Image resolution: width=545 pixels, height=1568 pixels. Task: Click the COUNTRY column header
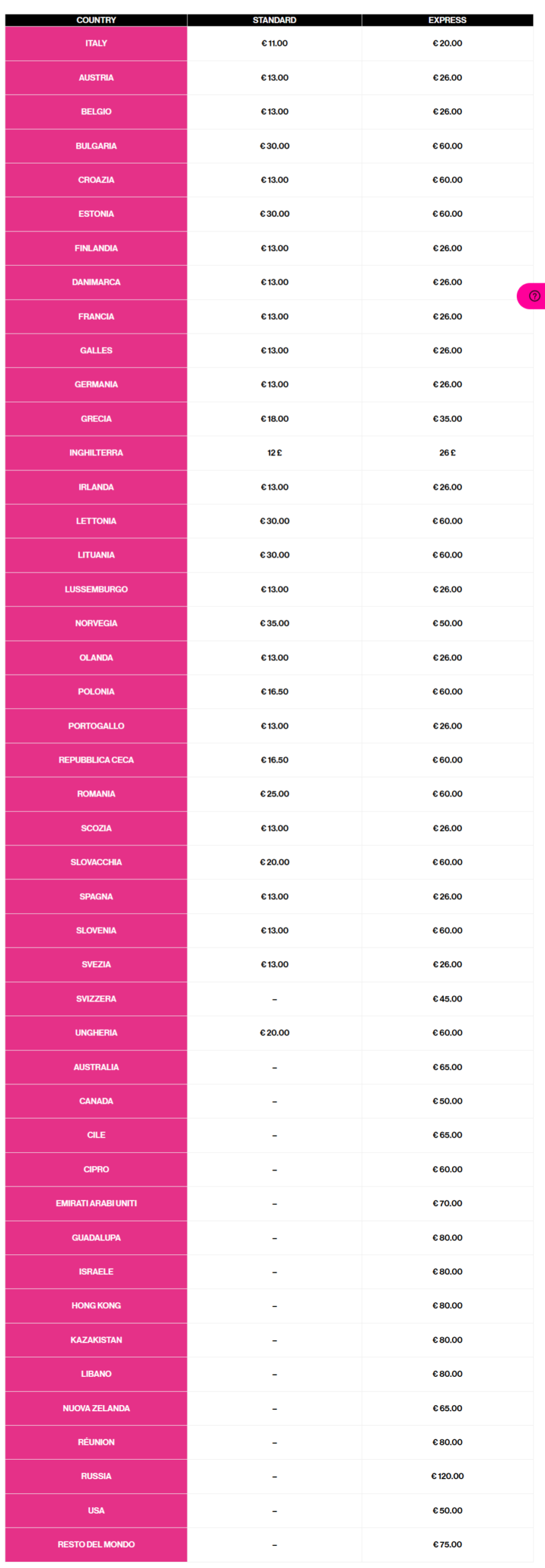(x=96, y=20)
